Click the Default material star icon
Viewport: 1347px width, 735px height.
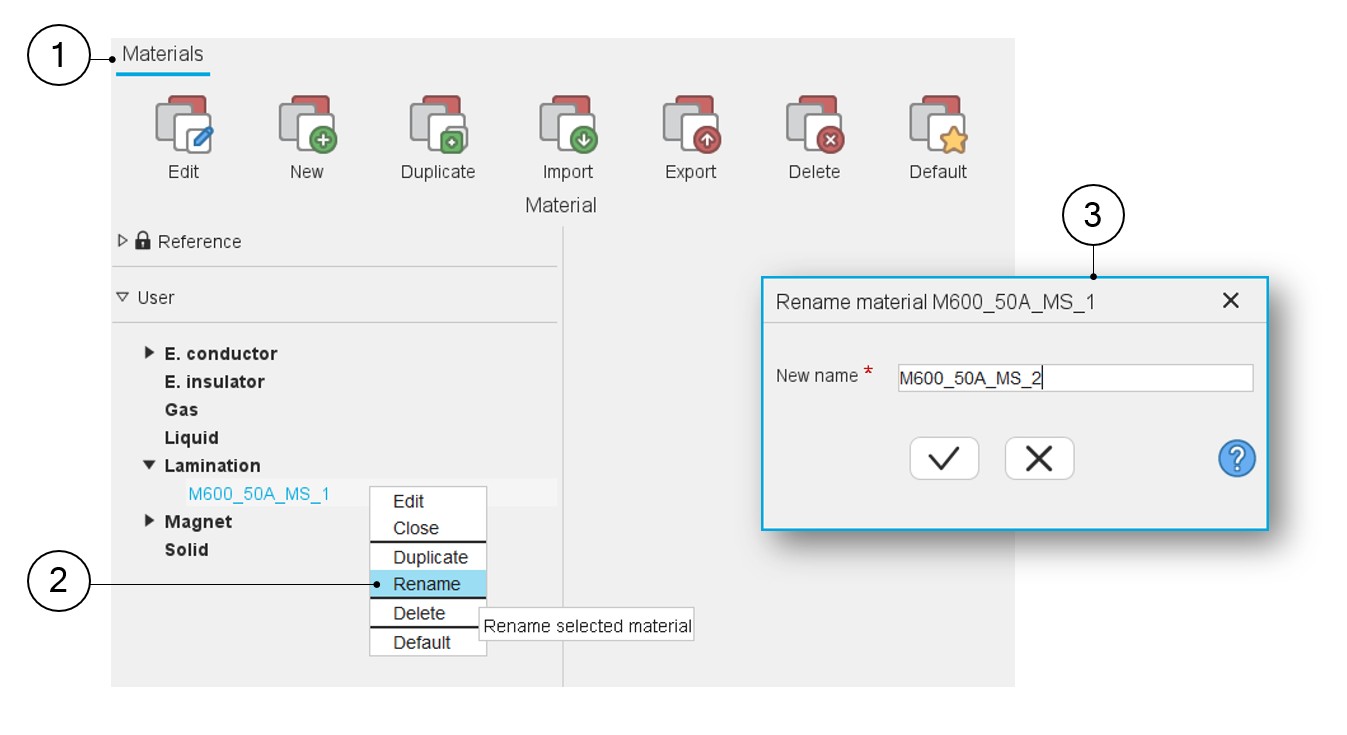[938, 125]
